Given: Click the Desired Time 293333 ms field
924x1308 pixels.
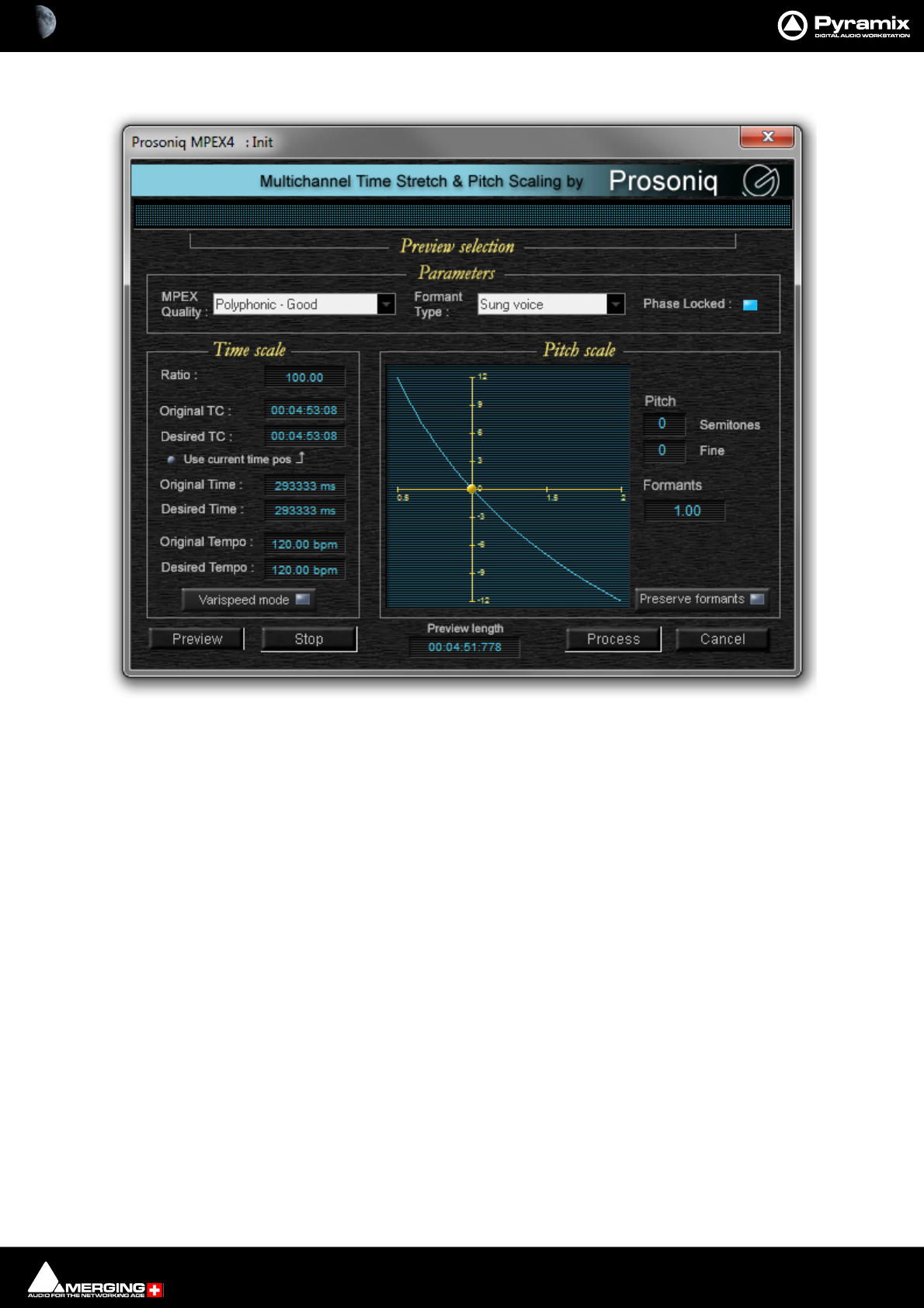Looking at the screenshot, I should (304, 510).
